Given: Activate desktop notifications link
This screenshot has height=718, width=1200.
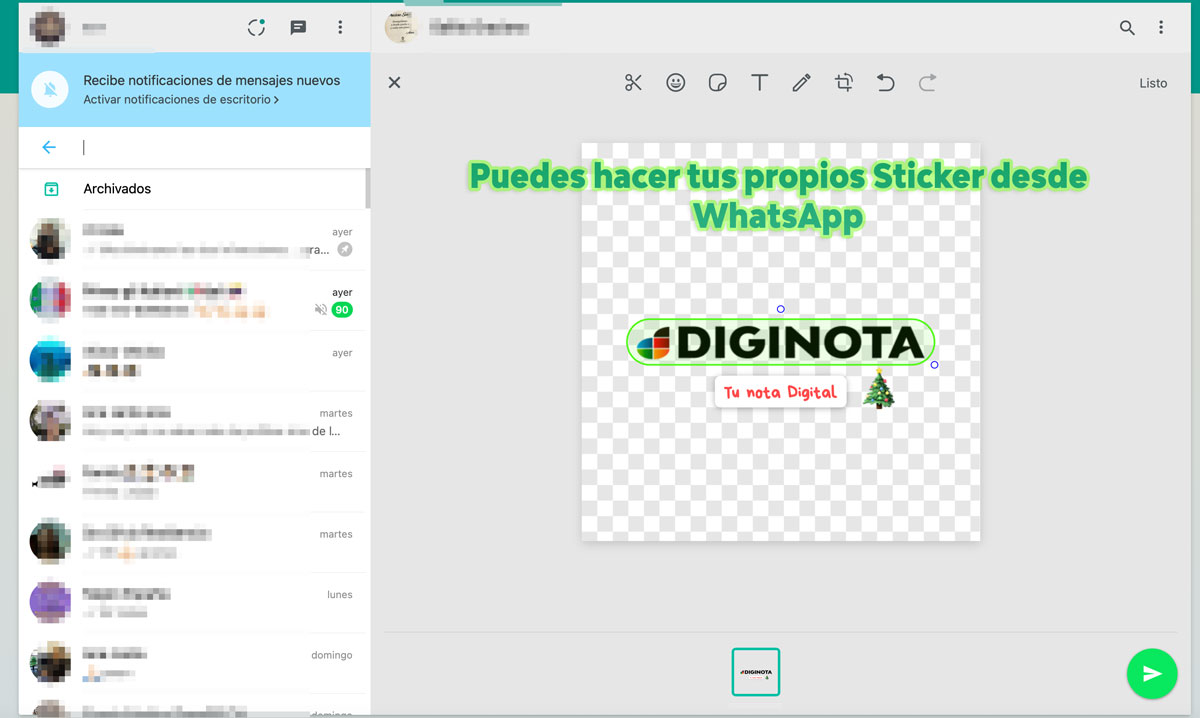Looking at the screenshot, I should click(x=181, y=100).
